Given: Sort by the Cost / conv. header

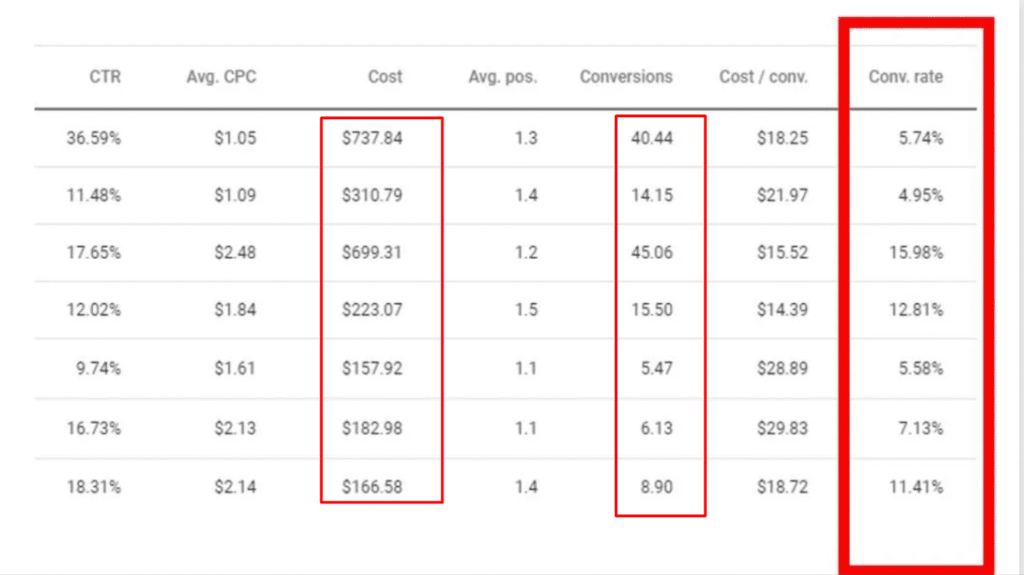Looking at the screenshot, I should (x=763, y=77).
